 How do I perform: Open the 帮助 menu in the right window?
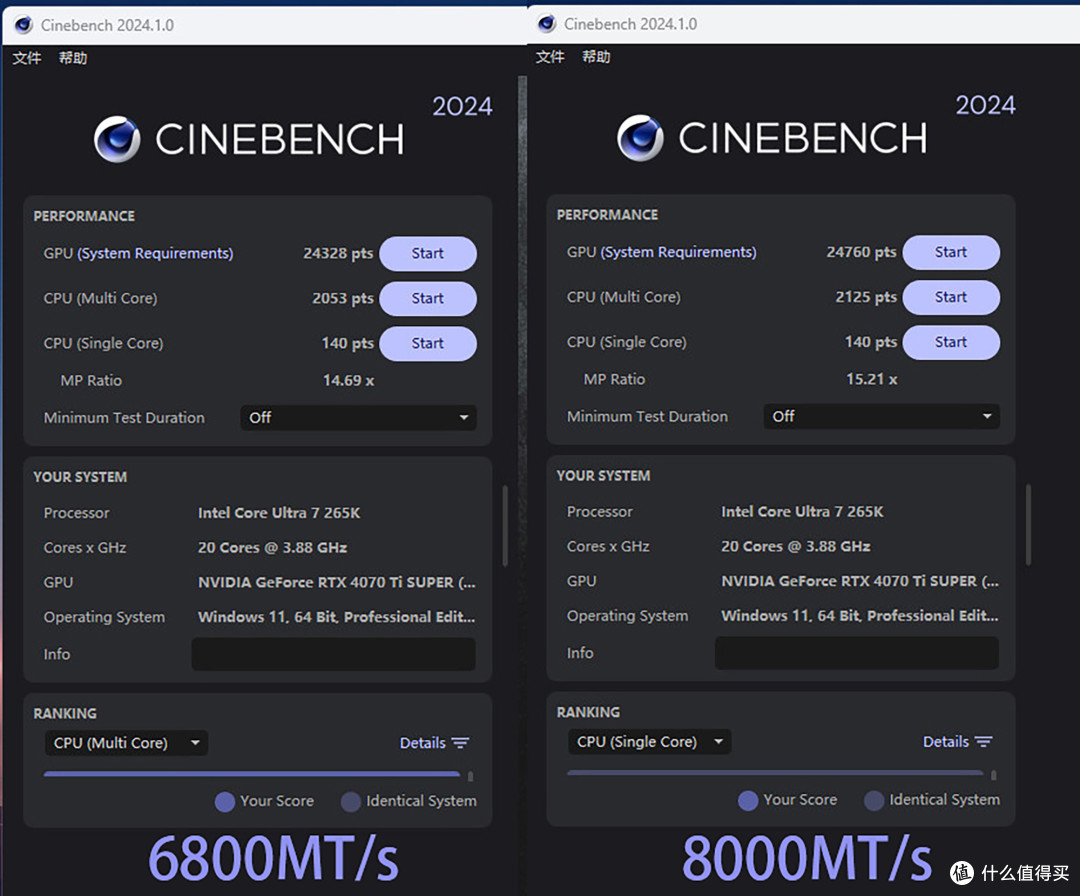tap(596, 56)
